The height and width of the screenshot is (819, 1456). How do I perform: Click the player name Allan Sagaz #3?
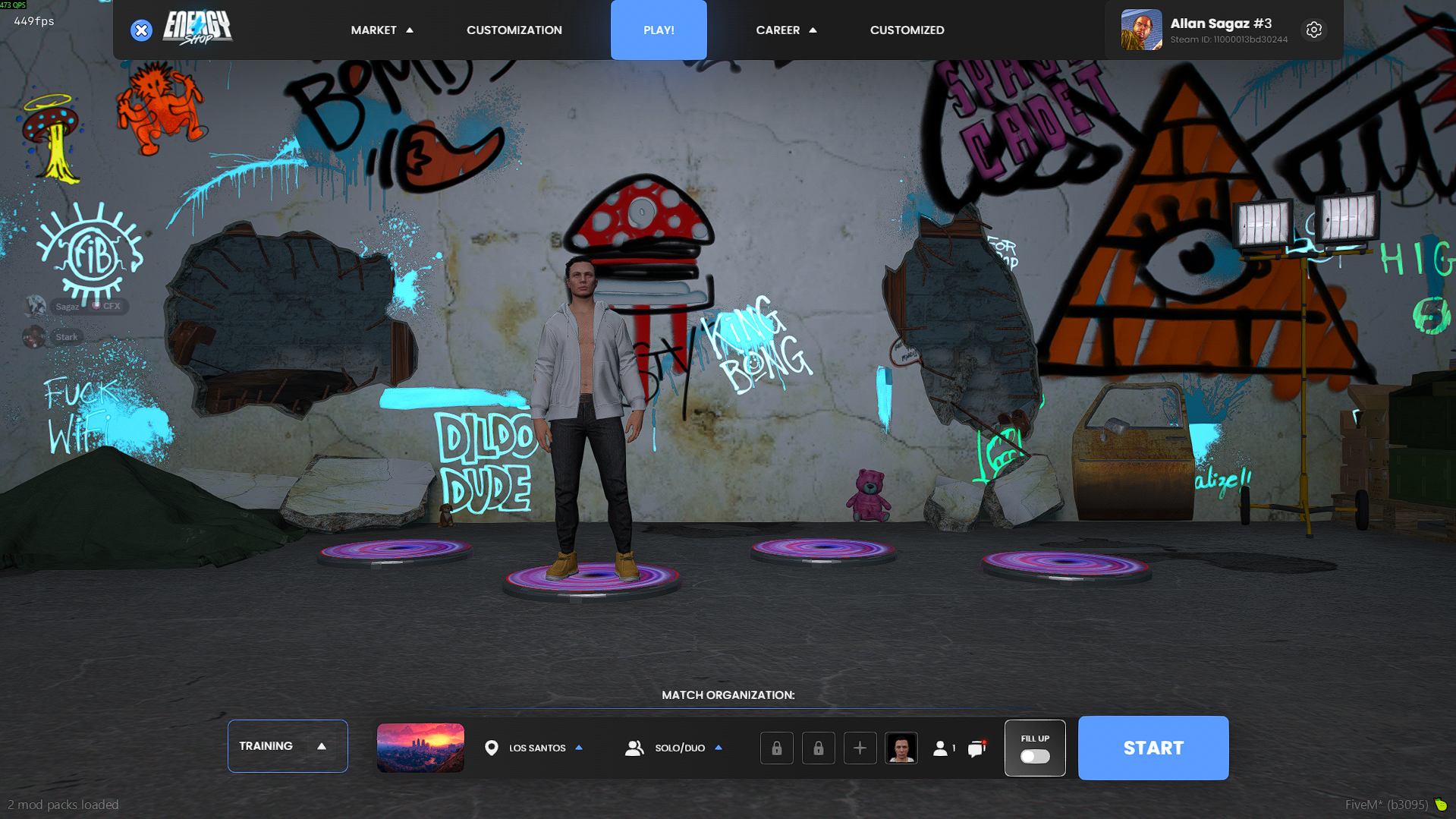point(1221,24)
